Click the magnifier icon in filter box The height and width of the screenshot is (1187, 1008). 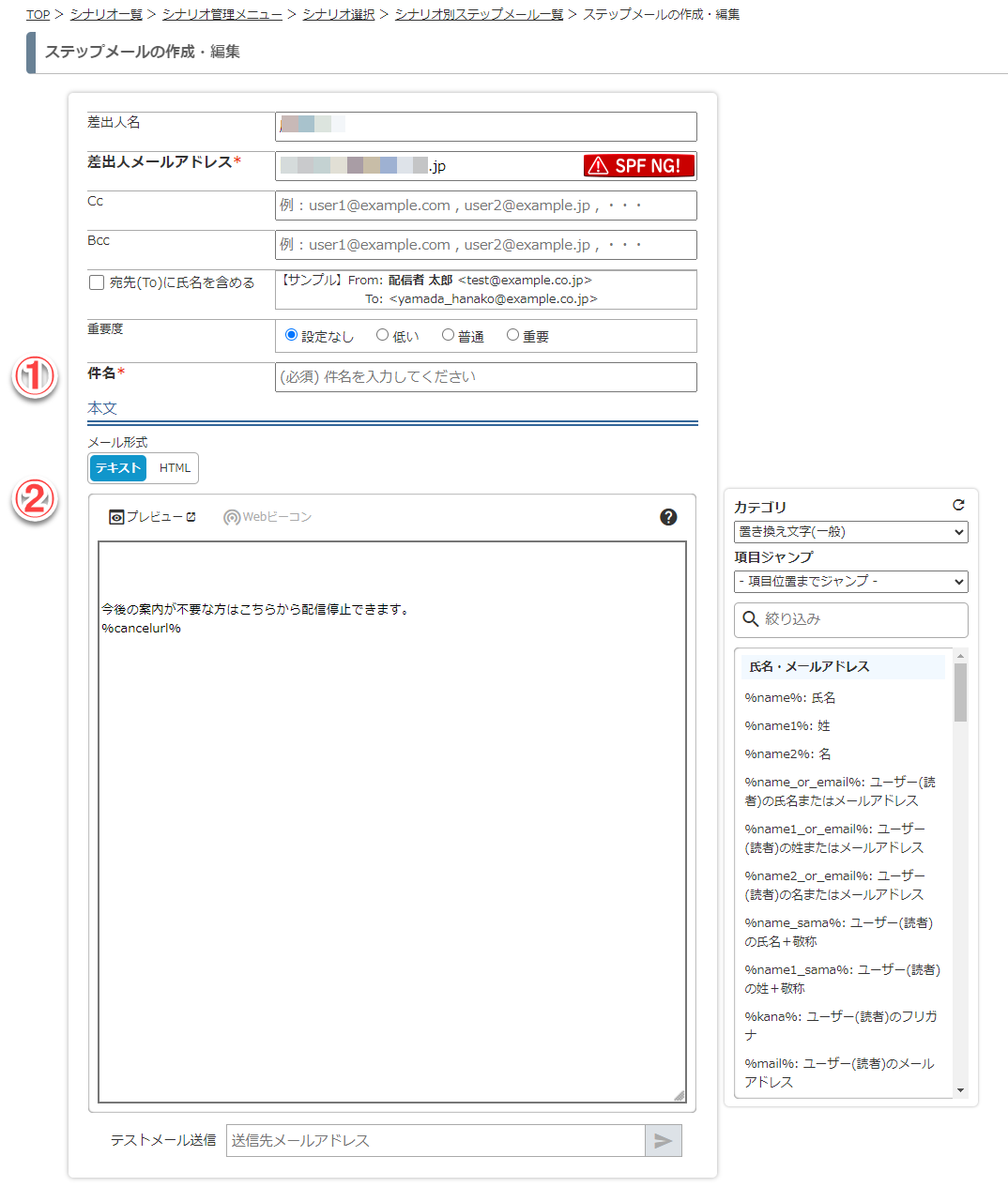(751, 619)
